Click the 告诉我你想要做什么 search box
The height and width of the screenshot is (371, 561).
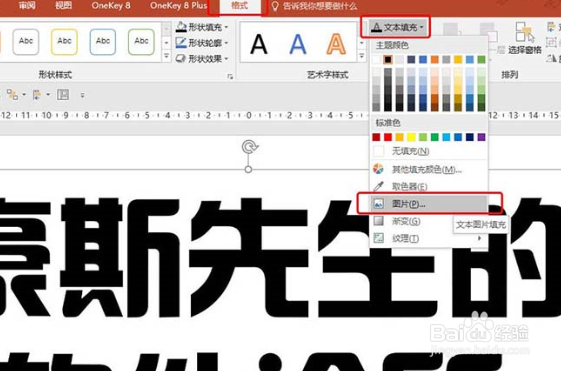(x=319, y=6)
